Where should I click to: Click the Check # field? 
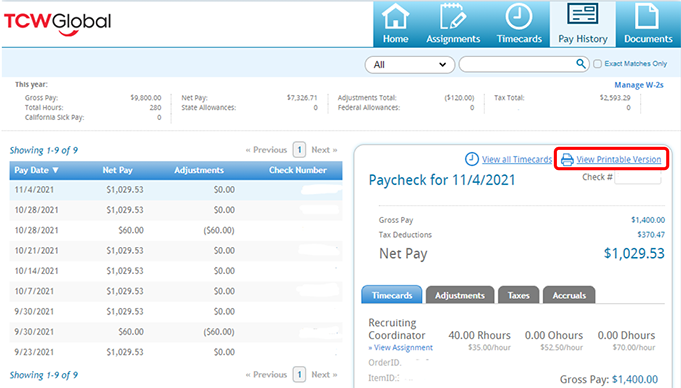point(638,177)
